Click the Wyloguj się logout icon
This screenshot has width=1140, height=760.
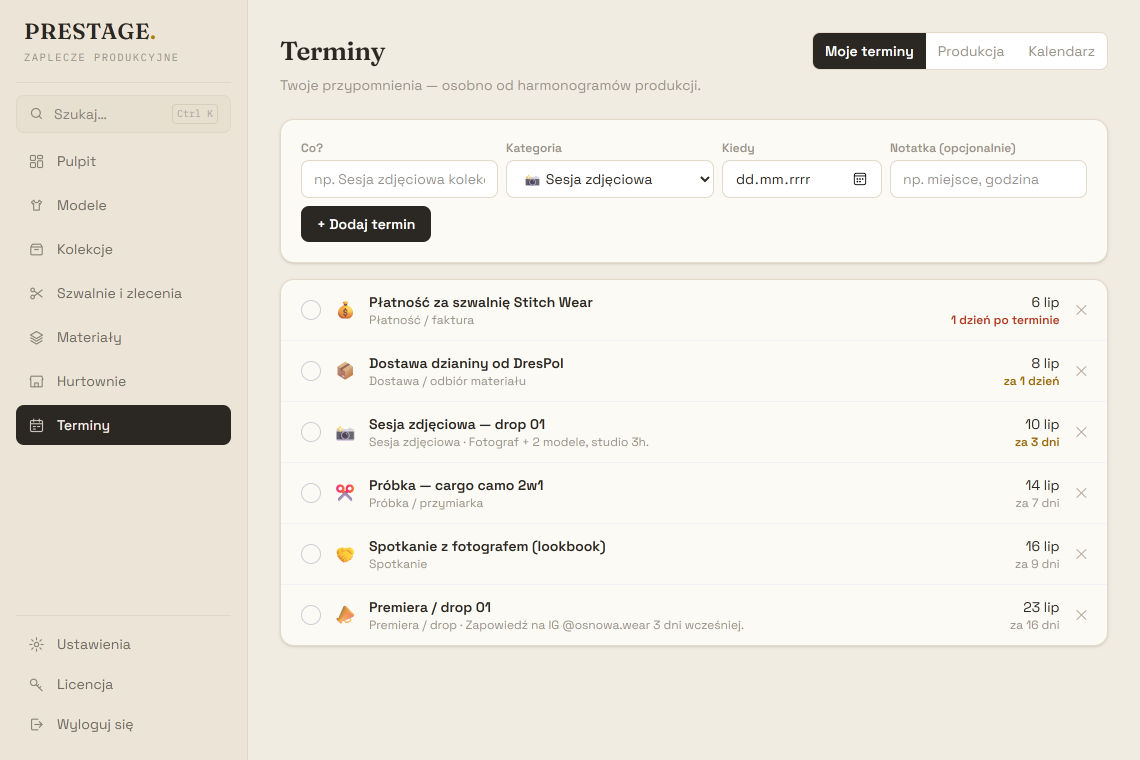coord(36,724)
